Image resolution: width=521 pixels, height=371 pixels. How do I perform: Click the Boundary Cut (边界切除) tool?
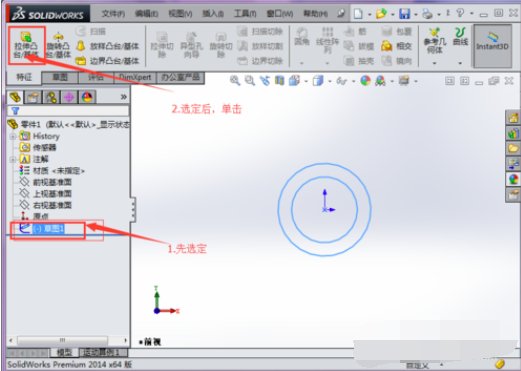pos(260,61)
